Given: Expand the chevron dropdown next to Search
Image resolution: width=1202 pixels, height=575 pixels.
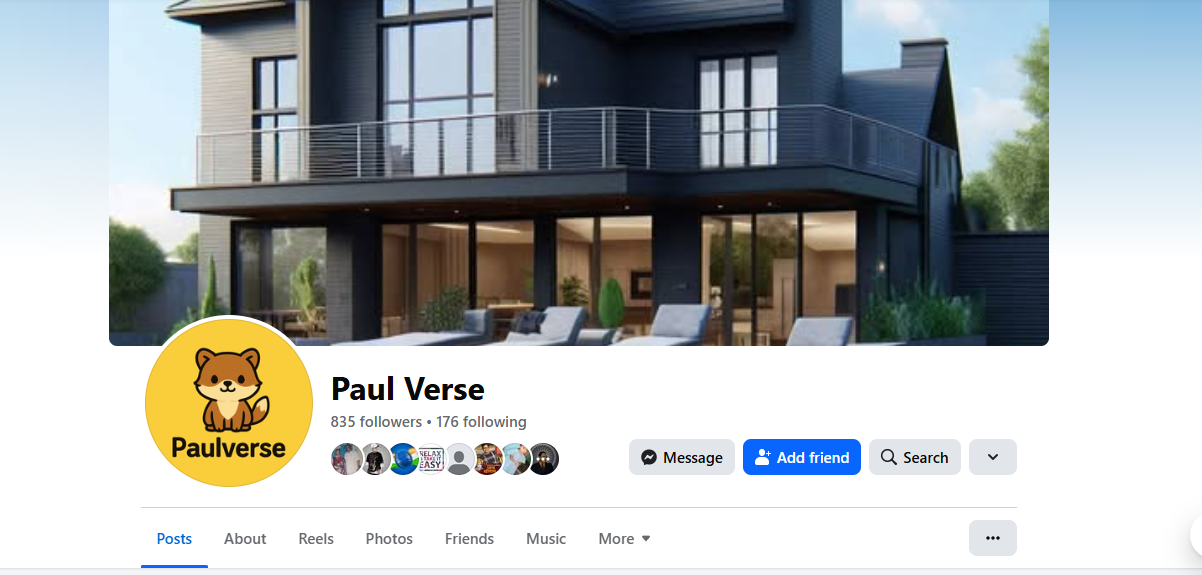Looking at the screenshot, I should click(x=993, y=457).
